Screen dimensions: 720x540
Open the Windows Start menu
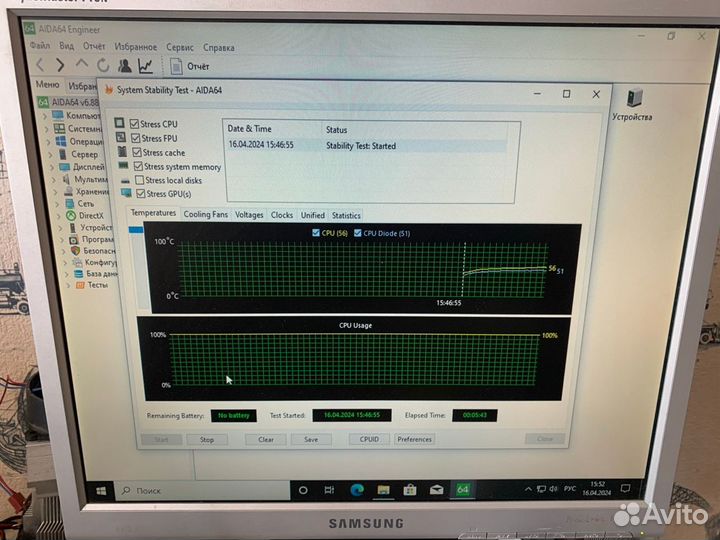tap(101, 490)
